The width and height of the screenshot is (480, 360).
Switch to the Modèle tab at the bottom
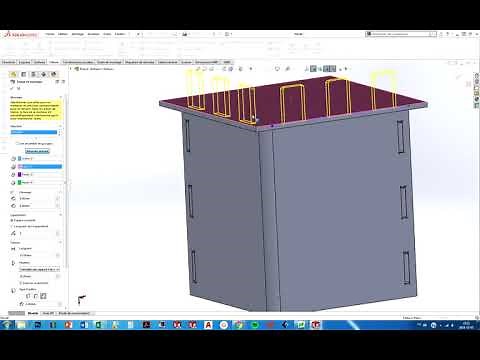(33, 313)
